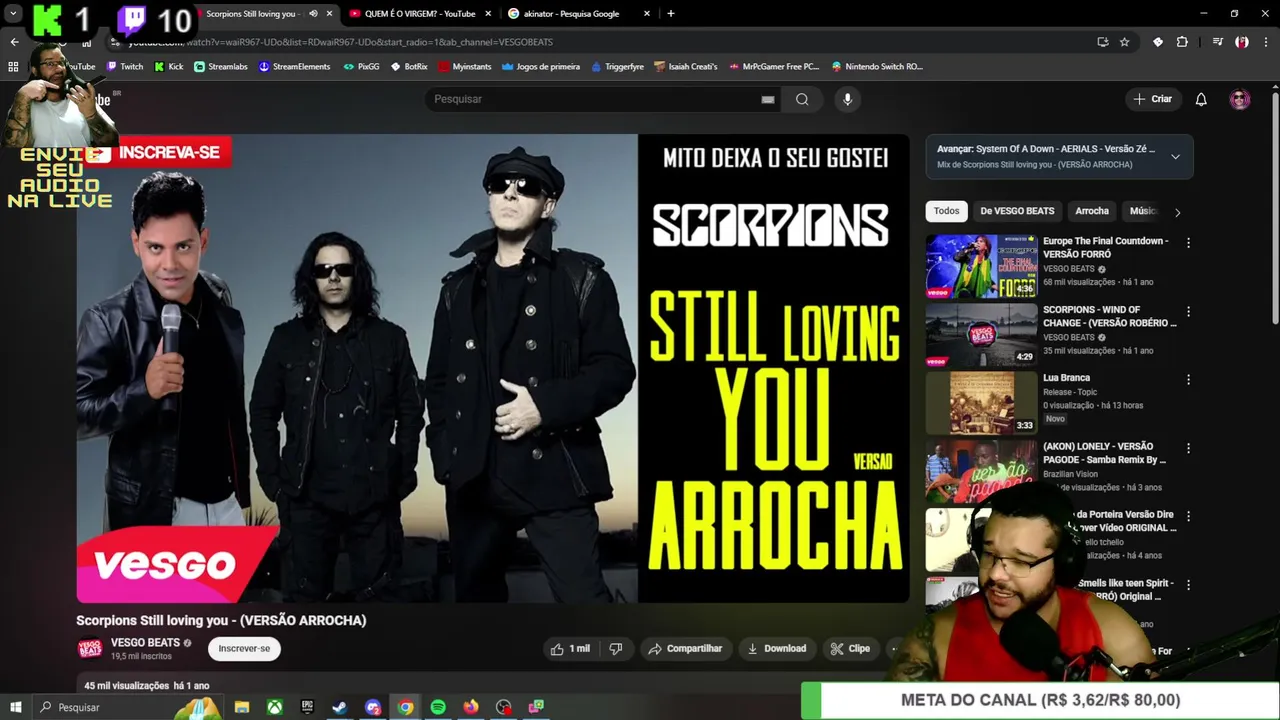
Task: Expand the Mix de Scorpions playlist panel
Action: pos(1175,157)
